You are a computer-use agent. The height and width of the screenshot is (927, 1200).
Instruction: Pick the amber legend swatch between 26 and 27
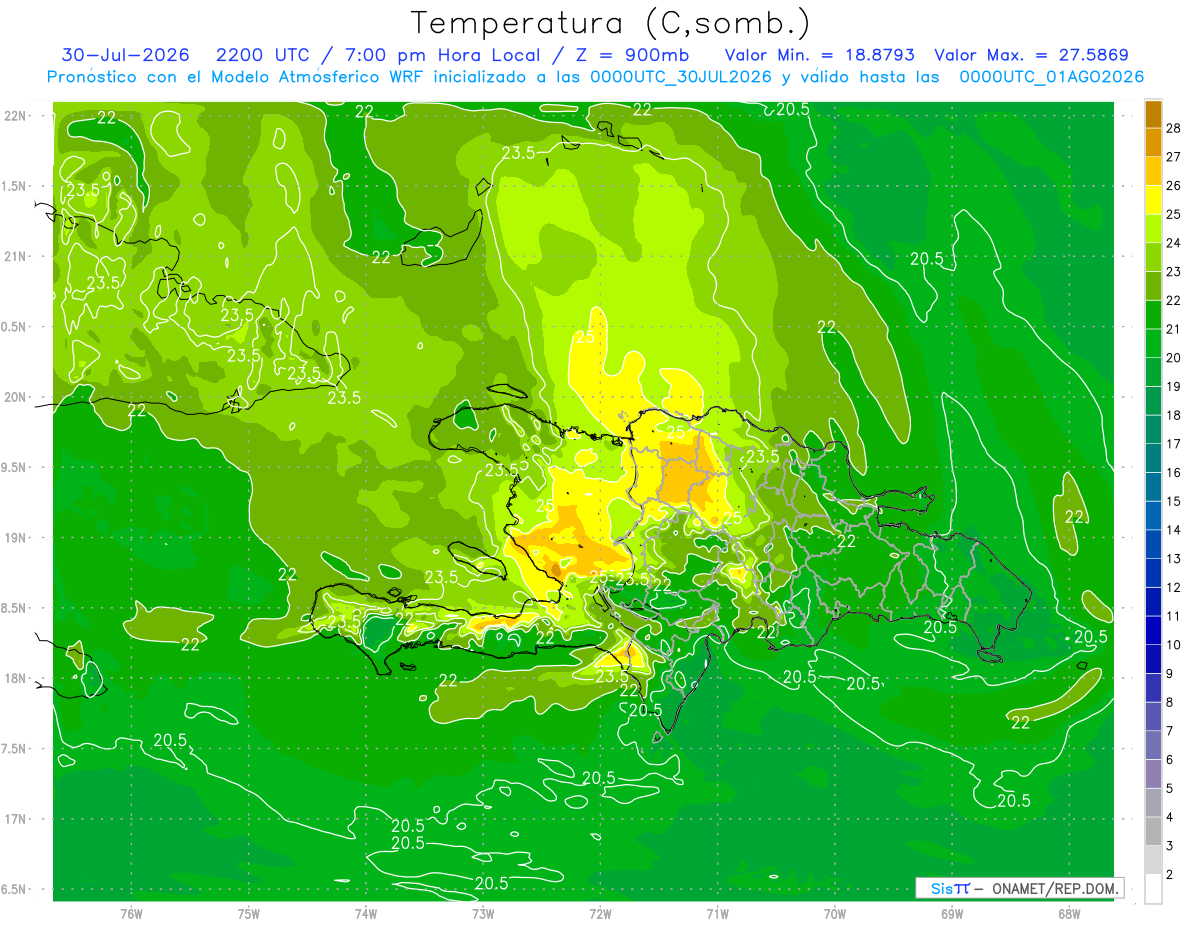[1153, 172]
